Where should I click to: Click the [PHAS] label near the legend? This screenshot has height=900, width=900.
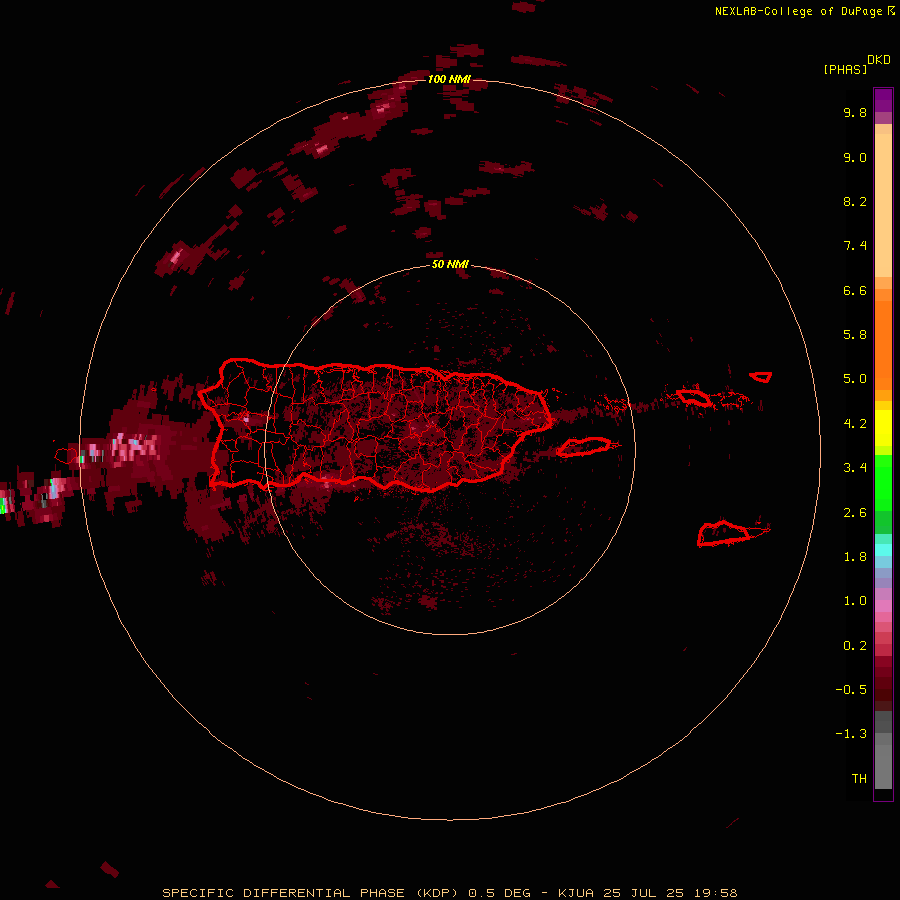pyautogui.click(x=845, y=70)
